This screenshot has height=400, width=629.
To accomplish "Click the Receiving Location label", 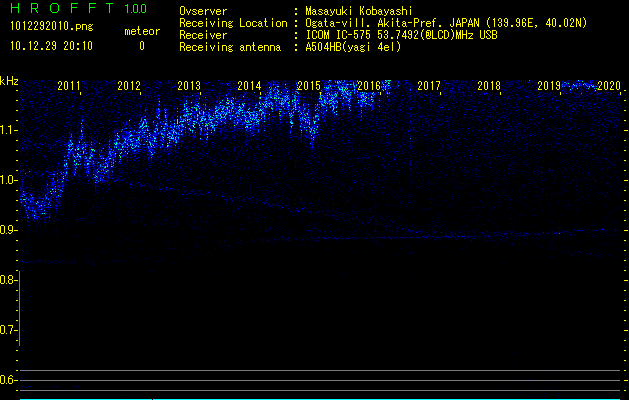I will click(233, 23).
